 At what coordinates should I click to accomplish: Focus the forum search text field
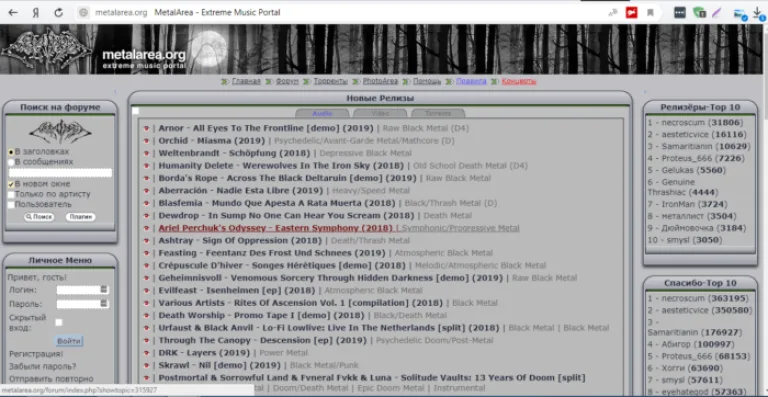pos(61,173)
